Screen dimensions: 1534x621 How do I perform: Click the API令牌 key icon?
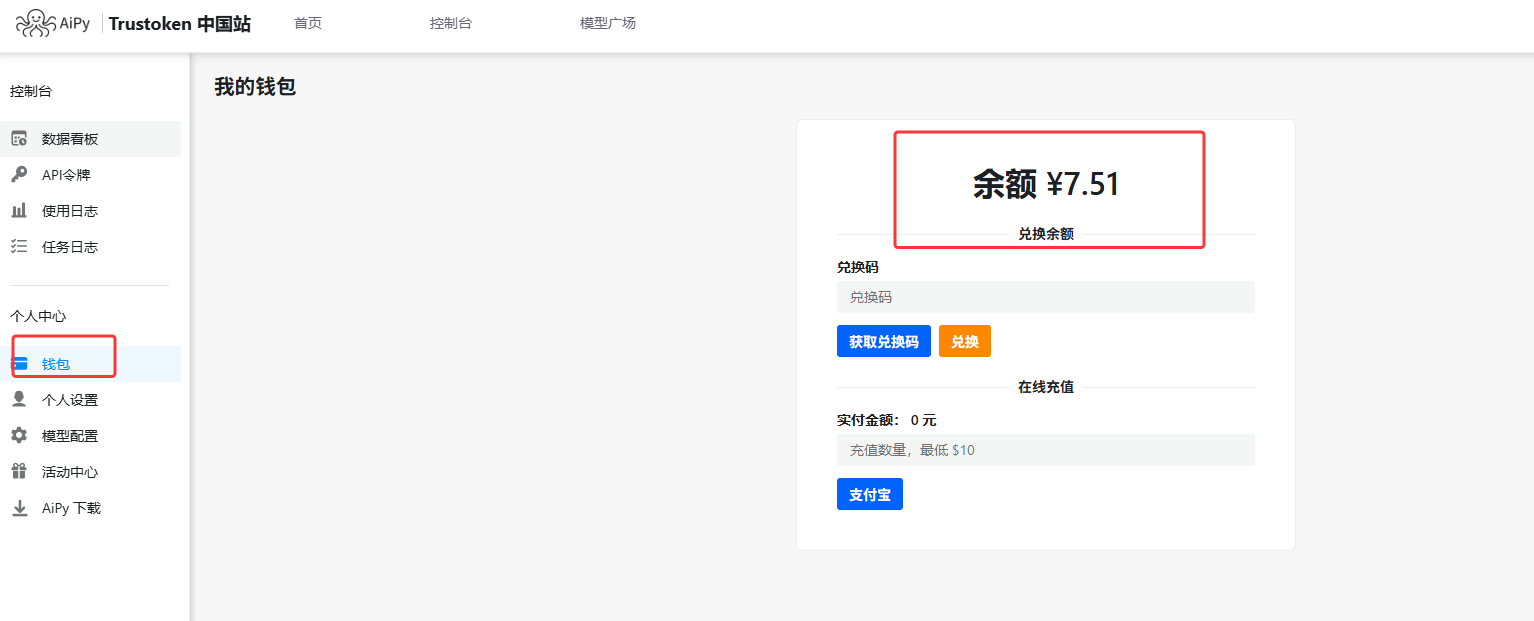[19, 175]
